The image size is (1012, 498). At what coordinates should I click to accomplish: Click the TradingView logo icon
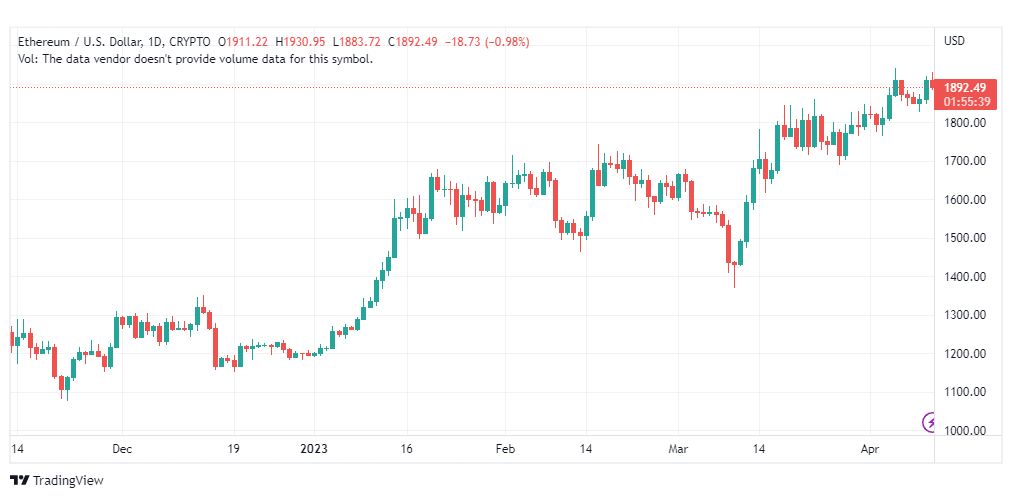tap(20, 481)
